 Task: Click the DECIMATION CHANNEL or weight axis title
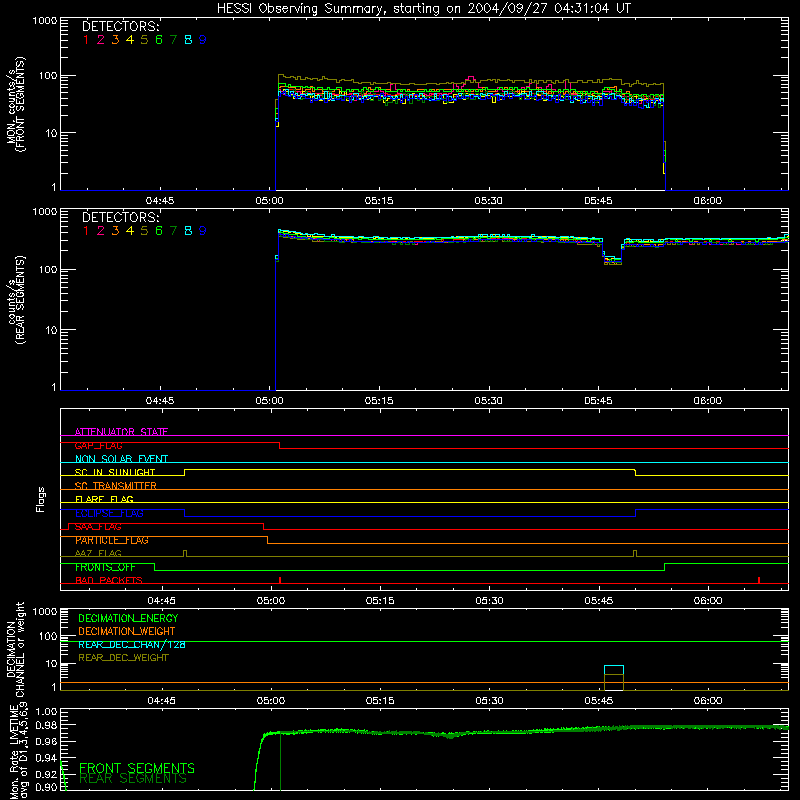[x=15, y=649]
